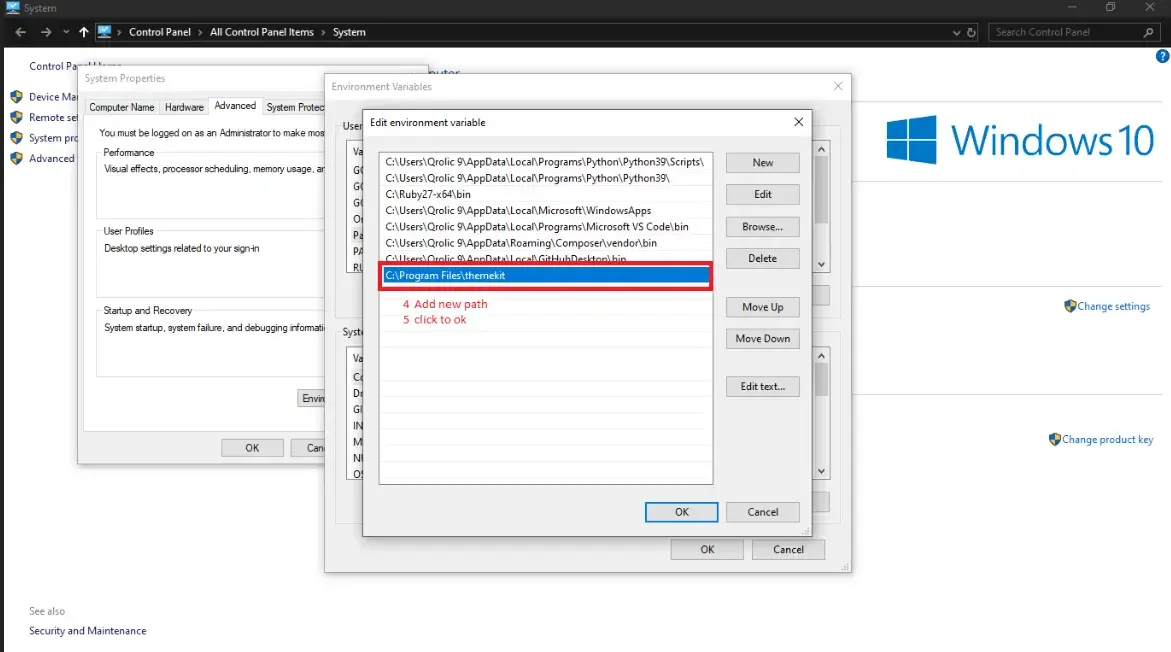Click the Forward navigation arrow

(46, 32)
